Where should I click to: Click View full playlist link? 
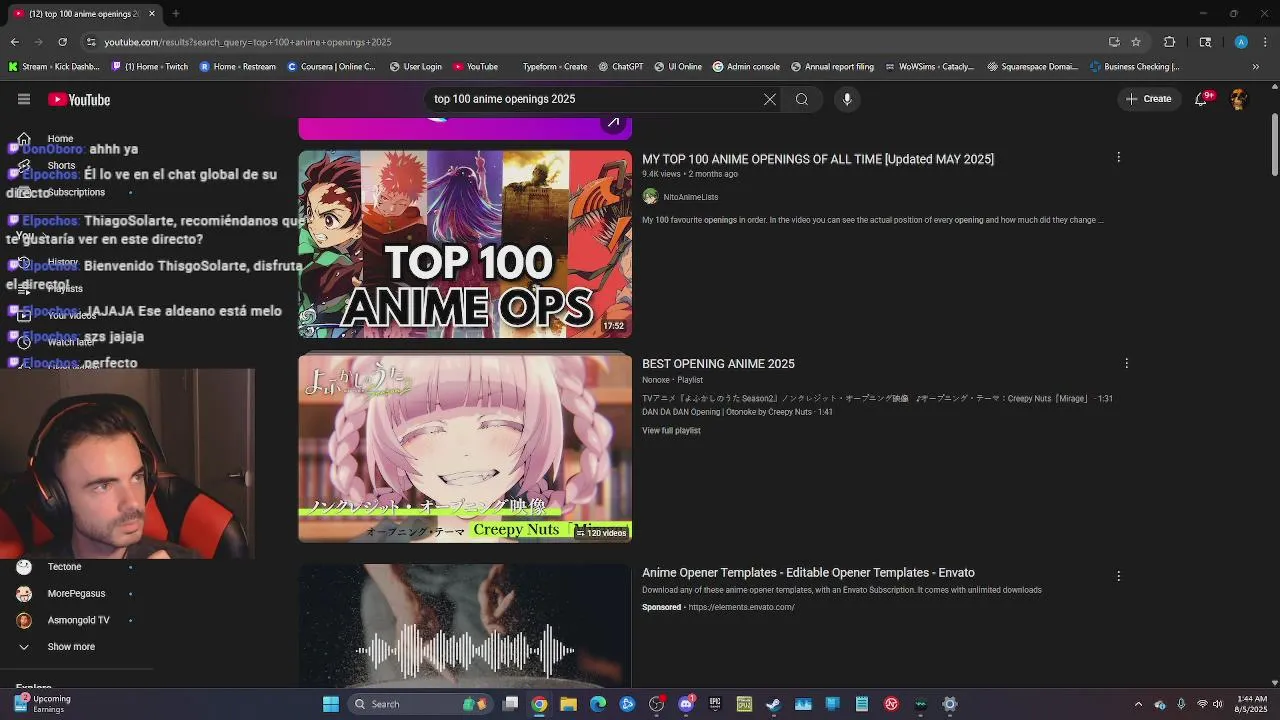(x=671, y=430)
